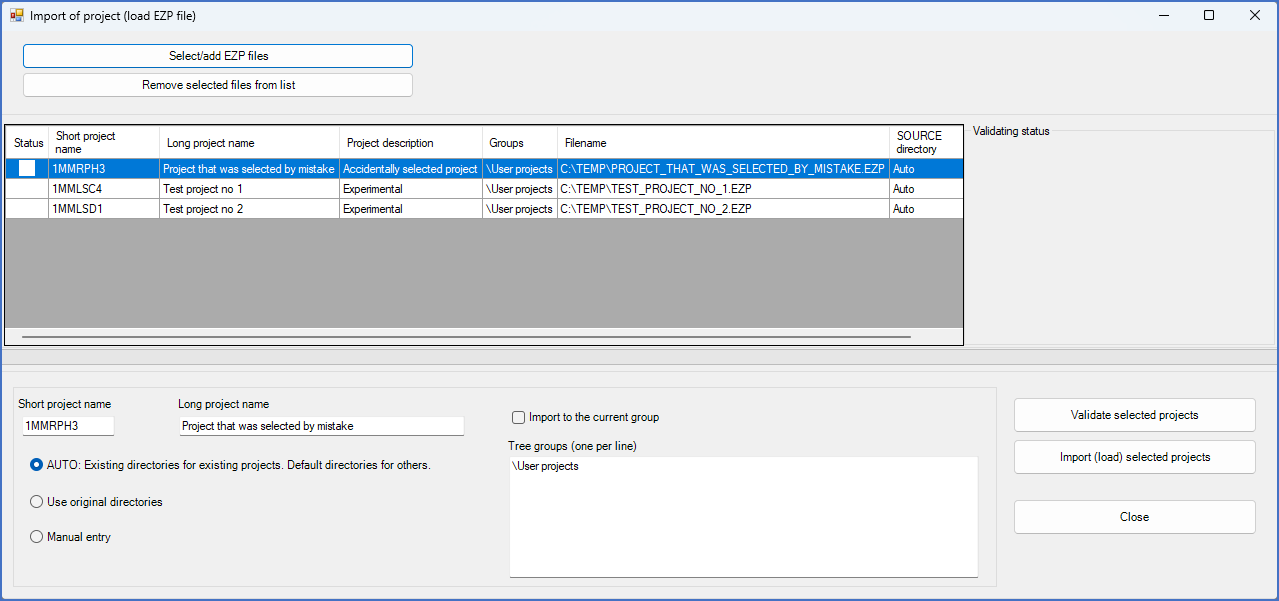Click Validate selected projects button

click(x=1134, y=415)
